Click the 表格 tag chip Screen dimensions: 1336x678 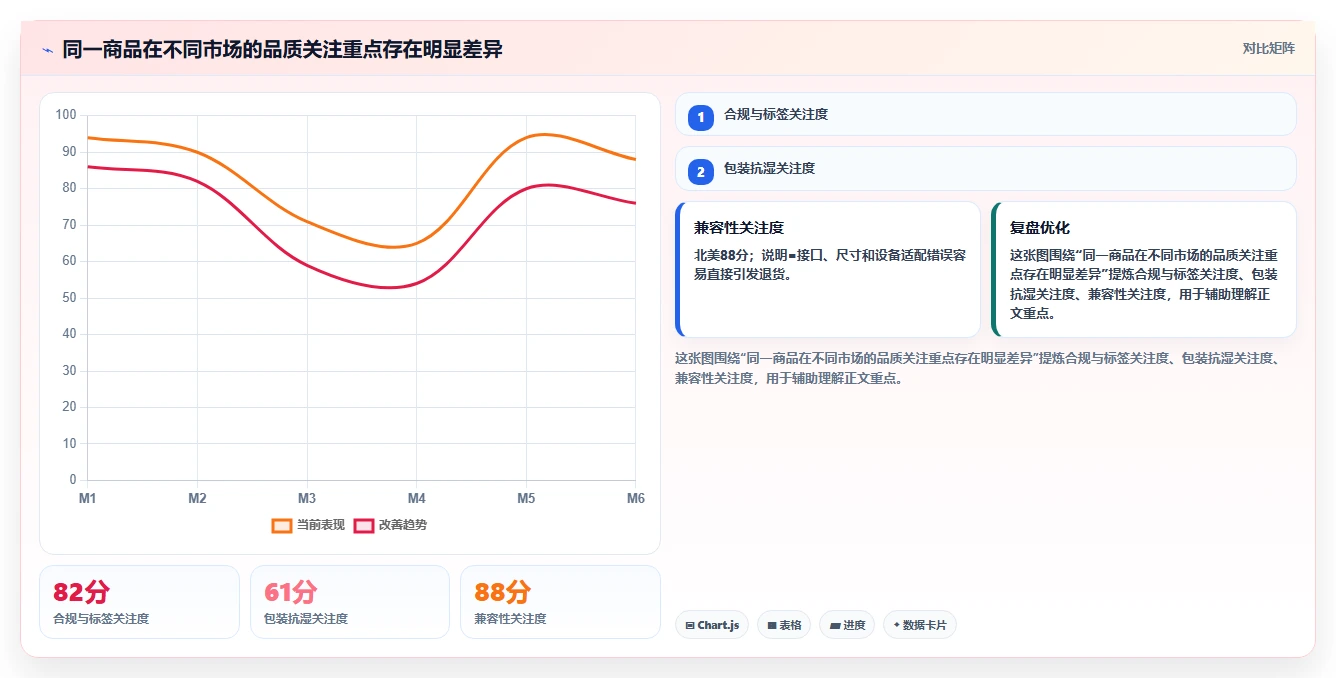click(784, 625)
